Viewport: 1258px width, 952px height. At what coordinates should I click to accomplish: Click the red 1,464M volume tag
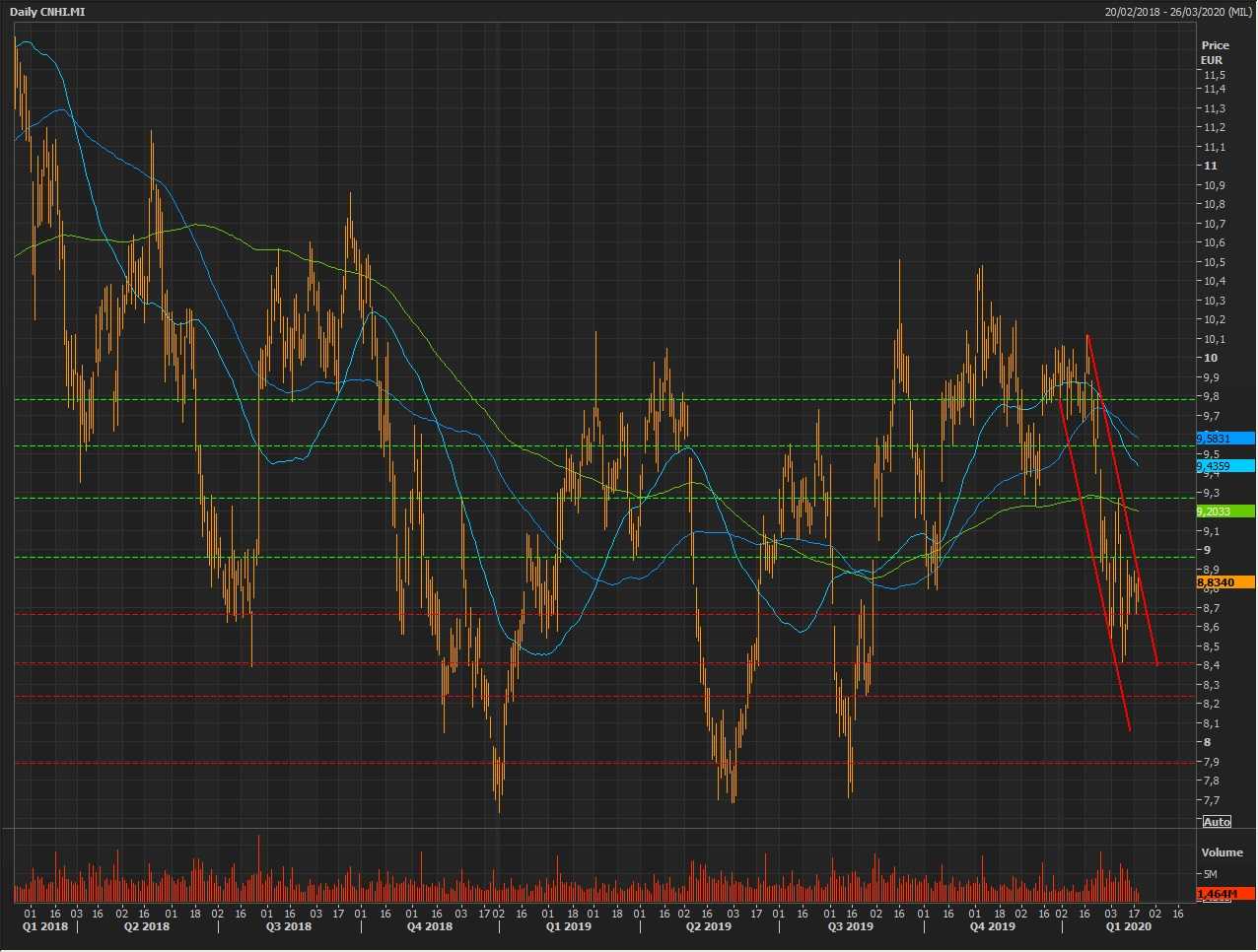(x=1224, y=894)
